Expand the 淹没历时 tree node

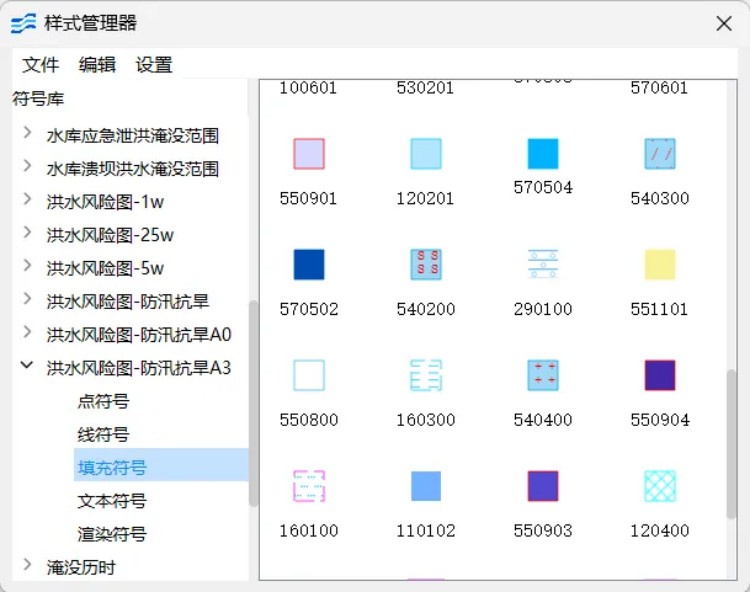click(x=27, y=567)
